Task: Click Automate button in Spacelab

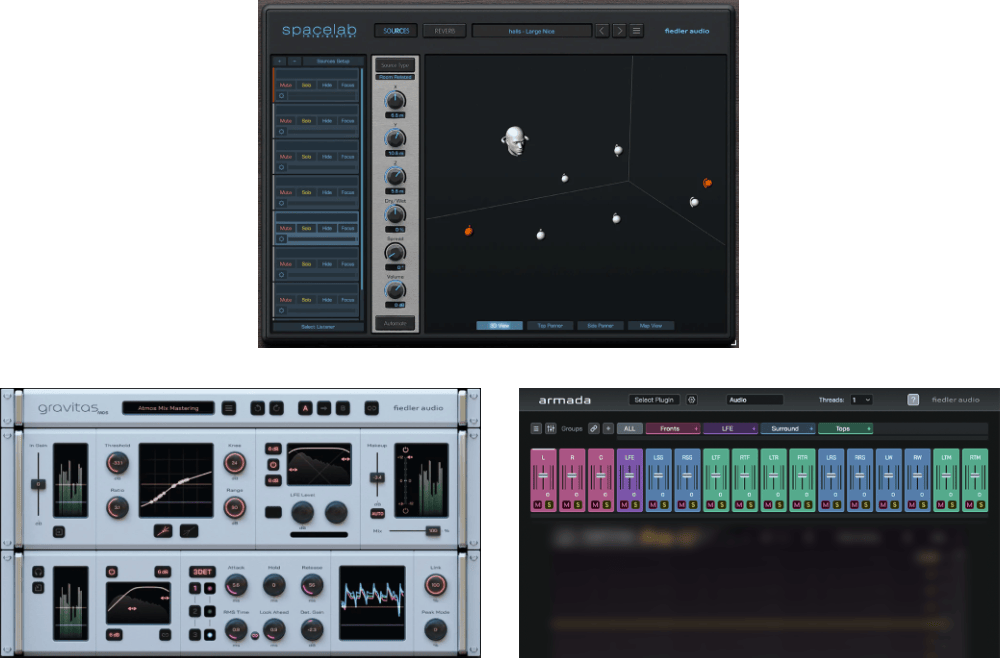Action: pos(395,323)
